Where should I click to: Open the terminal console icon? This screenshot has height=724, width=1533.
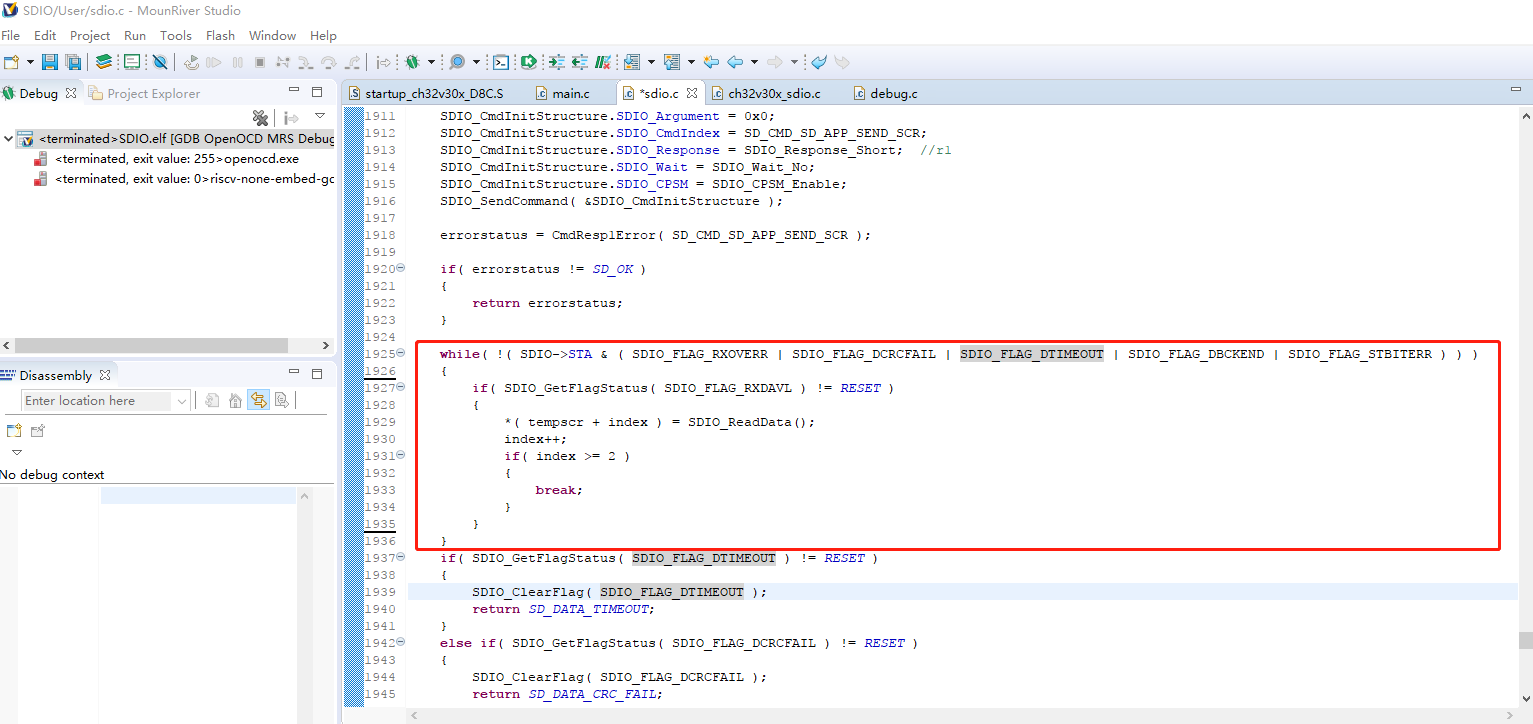500,62
